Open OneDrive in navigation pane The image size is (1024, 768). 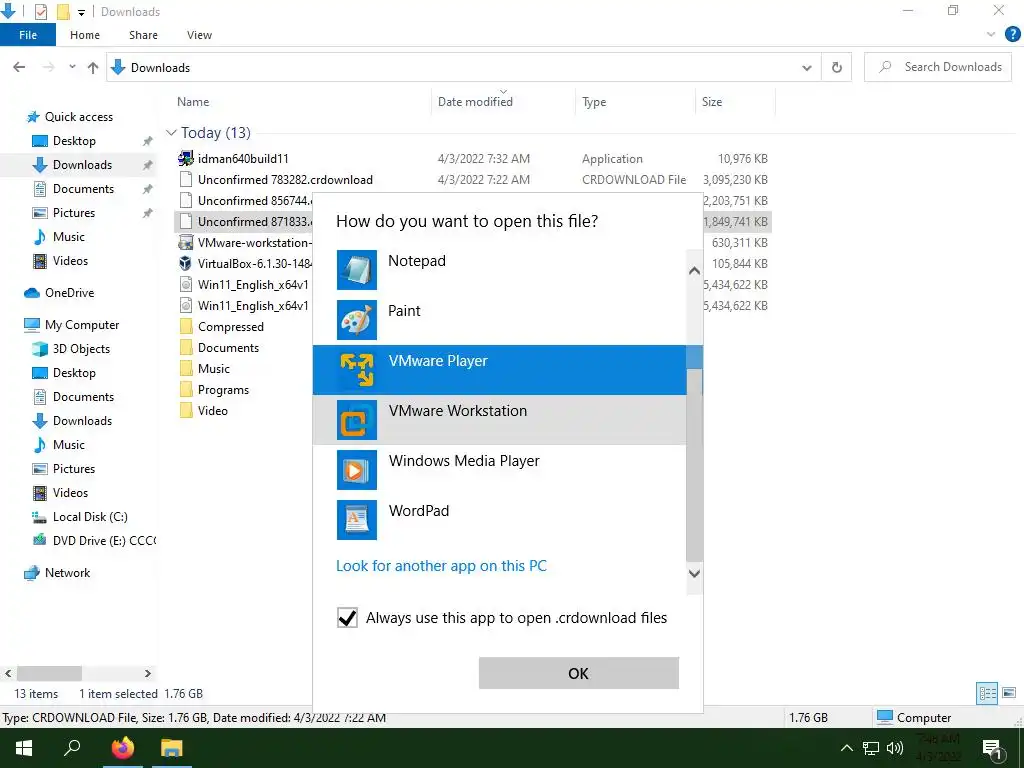pos(59,293)
